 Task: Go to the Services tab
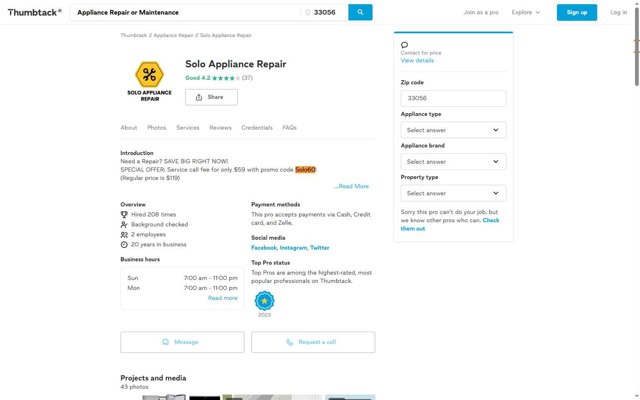188,128
